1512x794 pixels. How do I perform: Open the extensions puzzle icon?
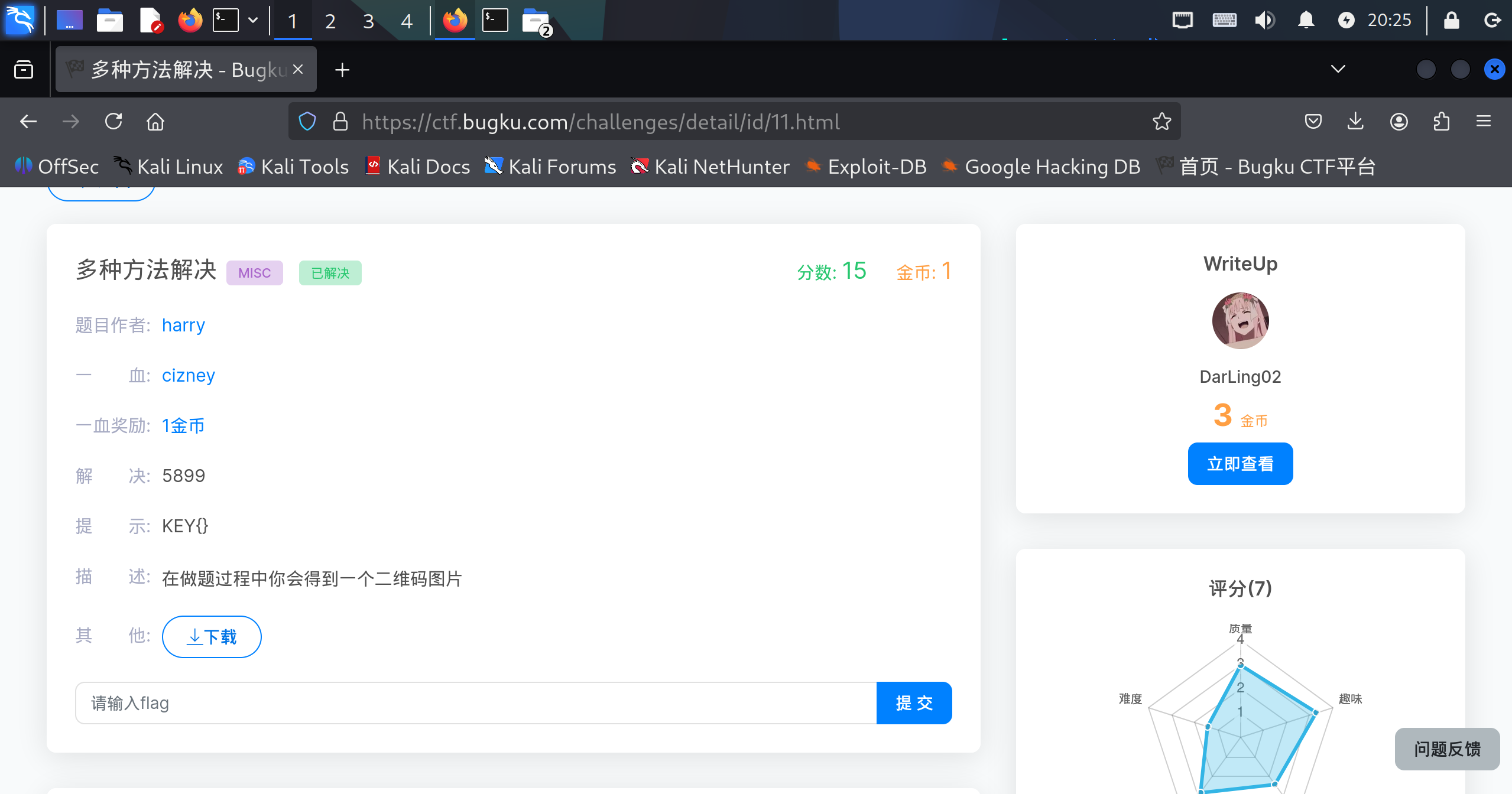pyautogui.click(x=1441, y=122)
